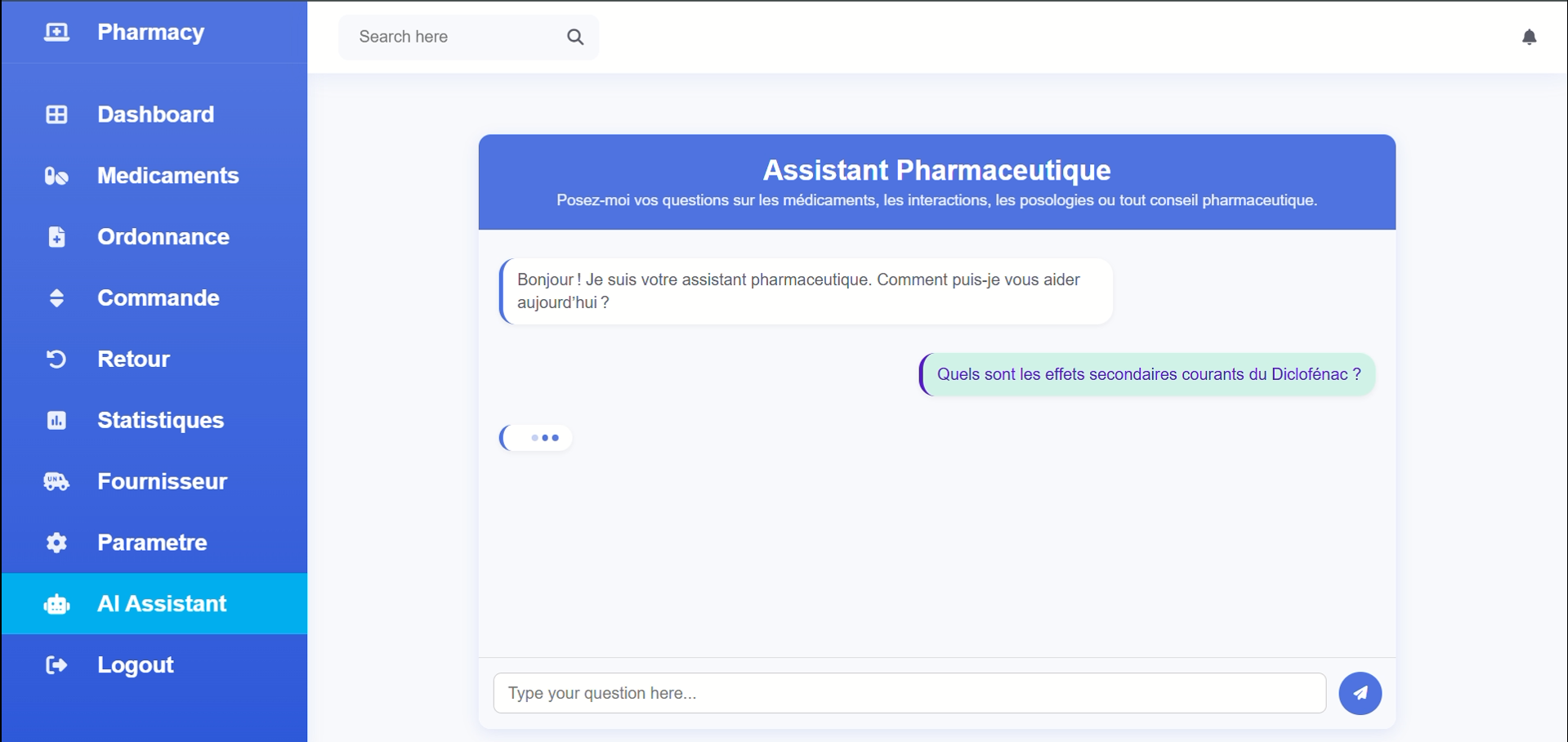
Task: Click the Parametre gear icon
Action: (56, 543)
